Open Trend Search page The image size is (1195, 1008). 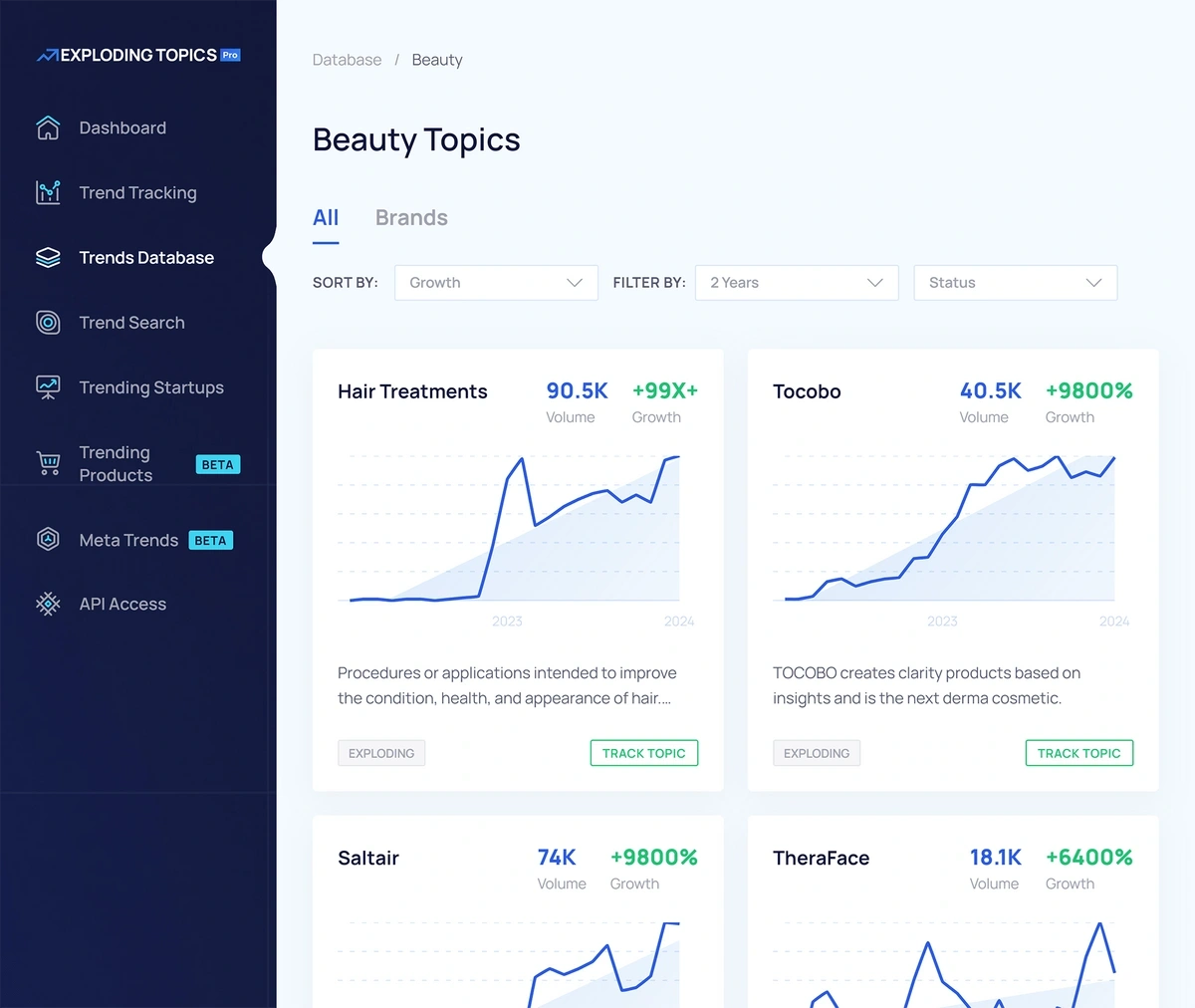click(x=131, y=323)
